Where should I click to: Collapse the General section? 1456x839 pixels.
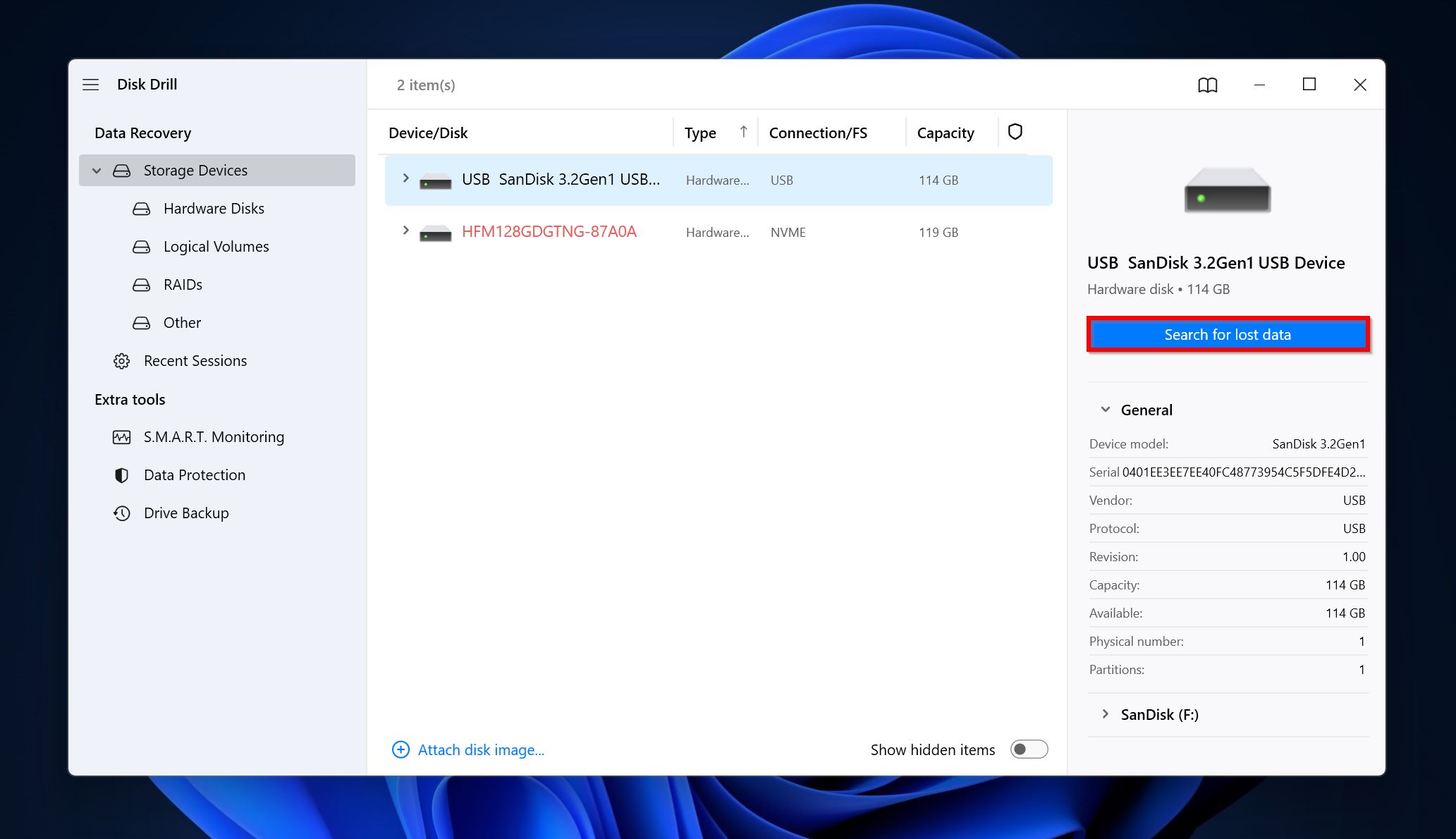pos(1106,410)
